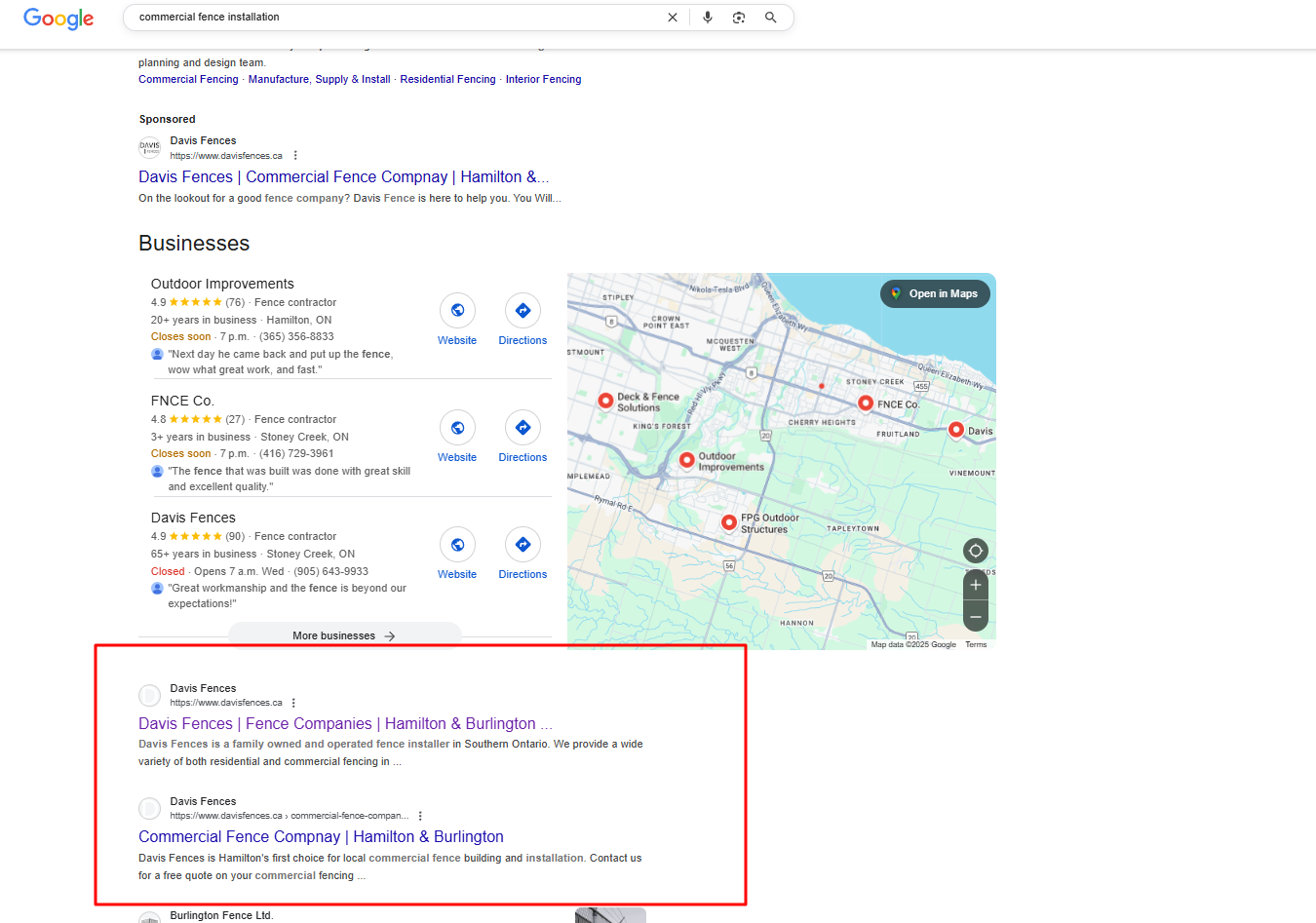Get directions to Outdoor Improvements
Screen dimensions: 1316x923
tap(523, 311)
